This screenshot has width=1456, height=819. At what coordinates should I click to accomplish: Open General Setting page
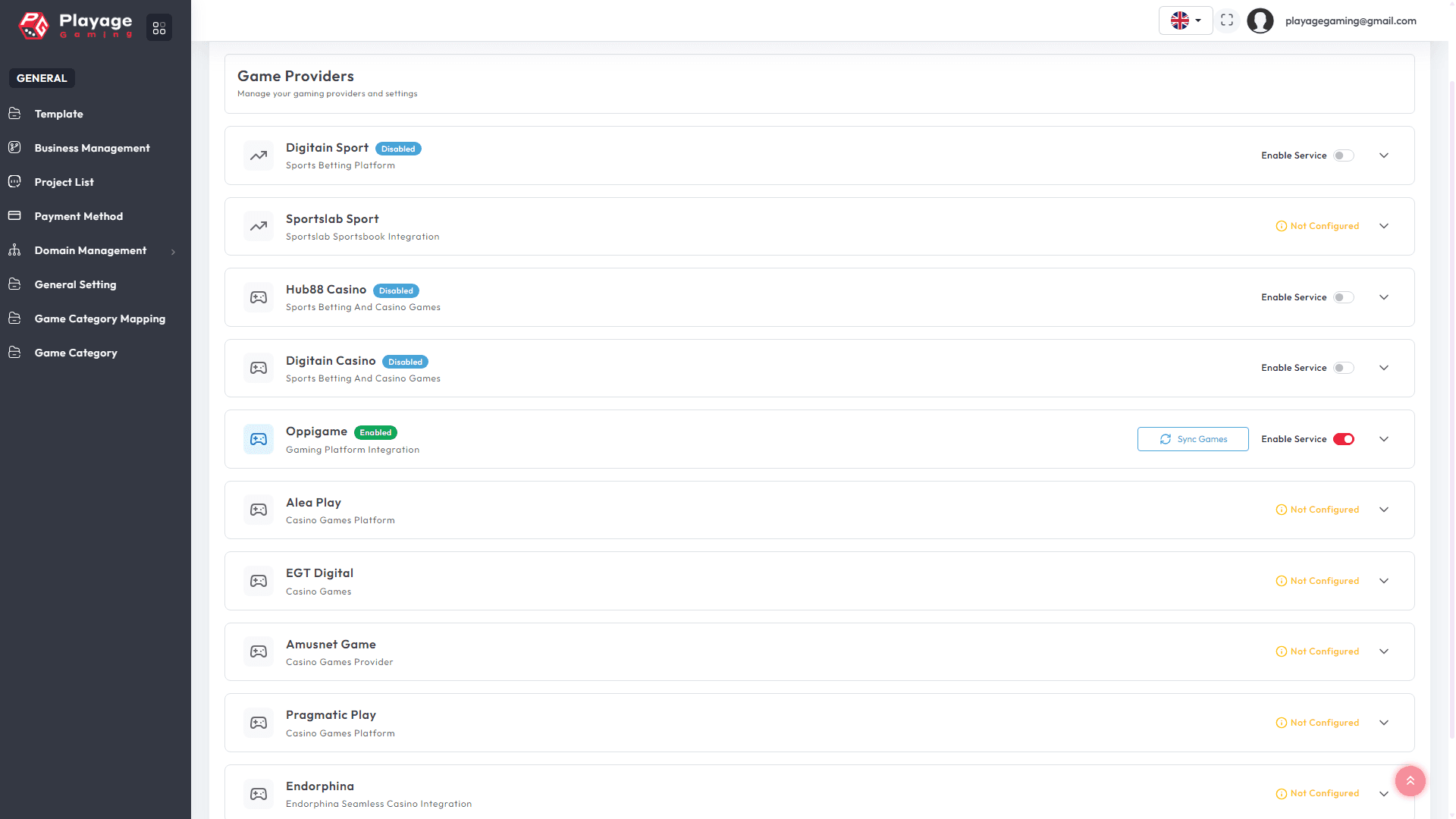point(75,284)
